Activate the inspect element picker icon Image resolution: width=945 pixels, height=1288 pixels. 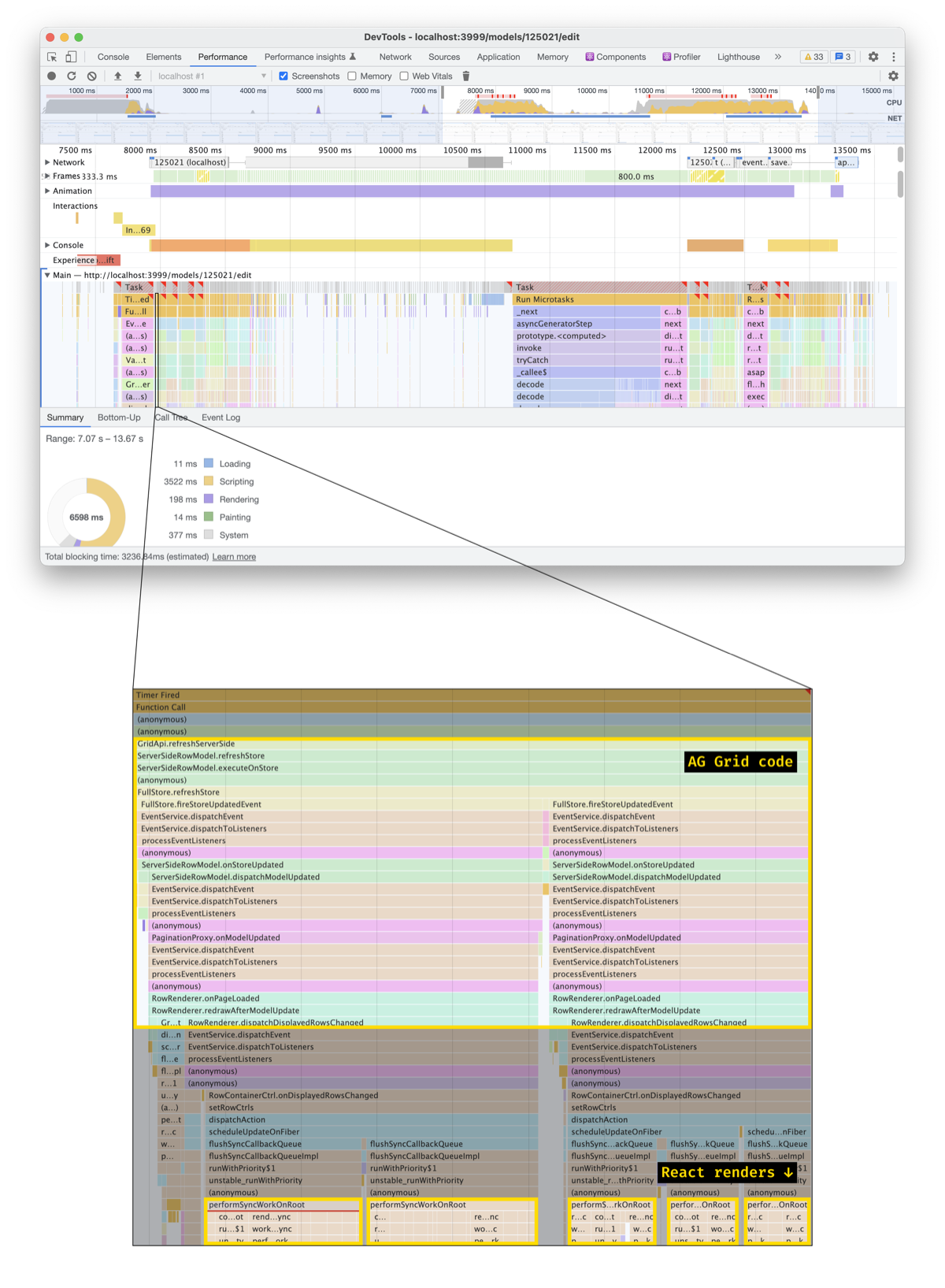point(52,57)
